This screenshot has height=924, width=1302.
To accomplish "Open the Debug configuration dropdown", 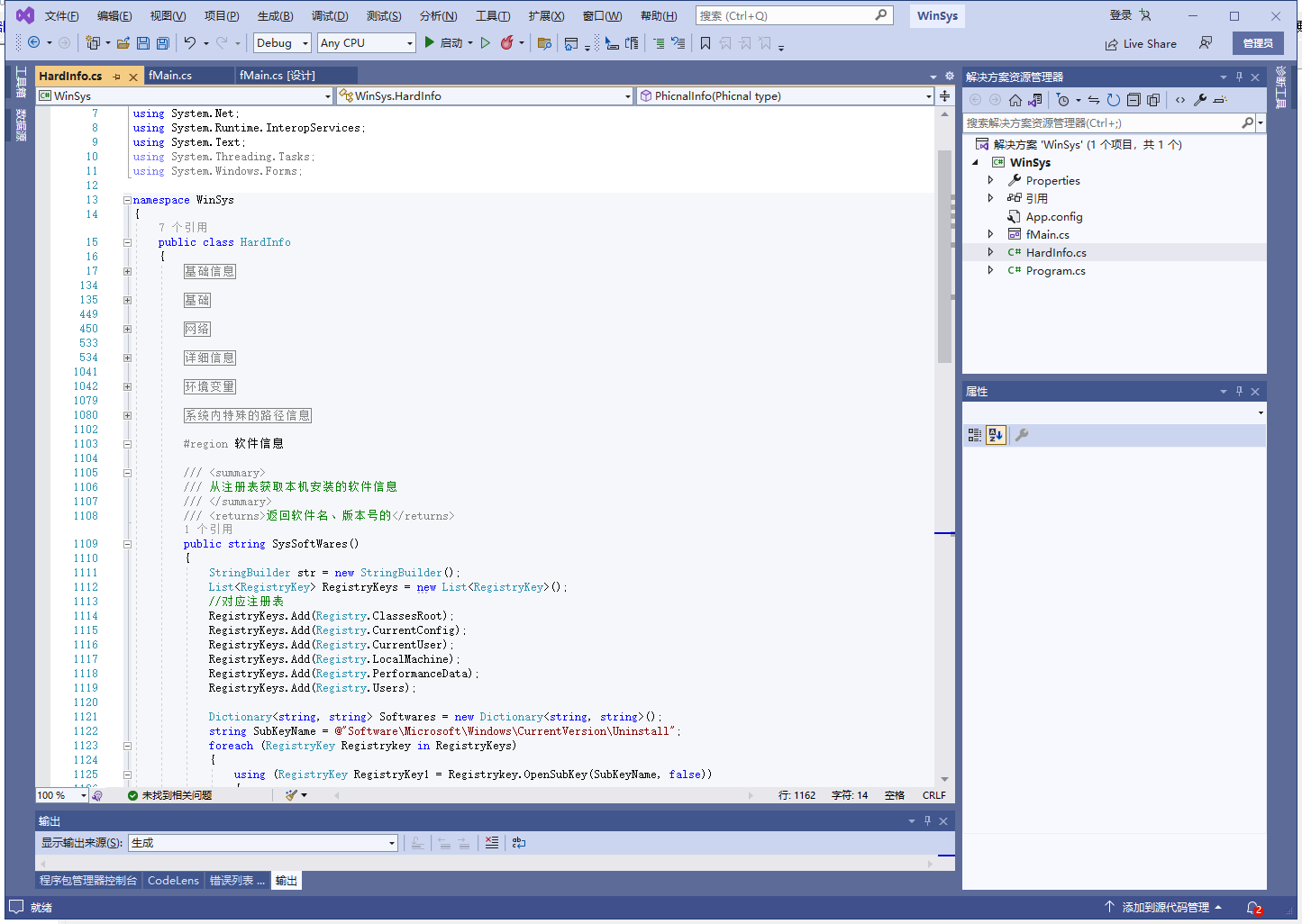I will [x=282, y=42].
